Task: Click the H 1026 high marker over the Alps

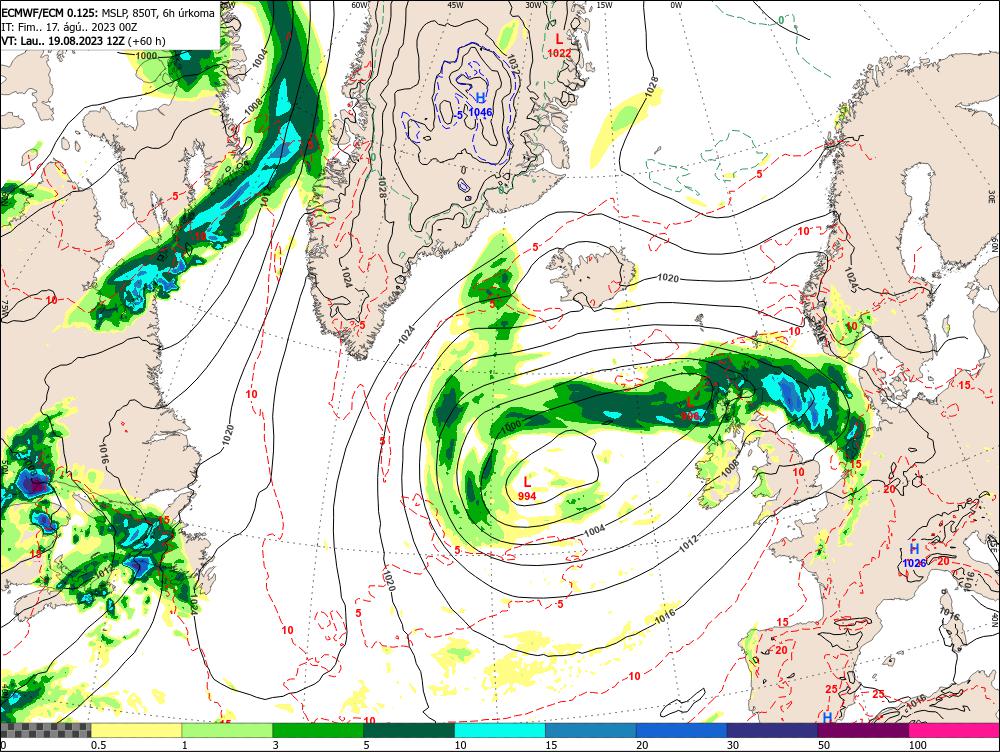Action: pyautogui.click(x=914, y=556)
